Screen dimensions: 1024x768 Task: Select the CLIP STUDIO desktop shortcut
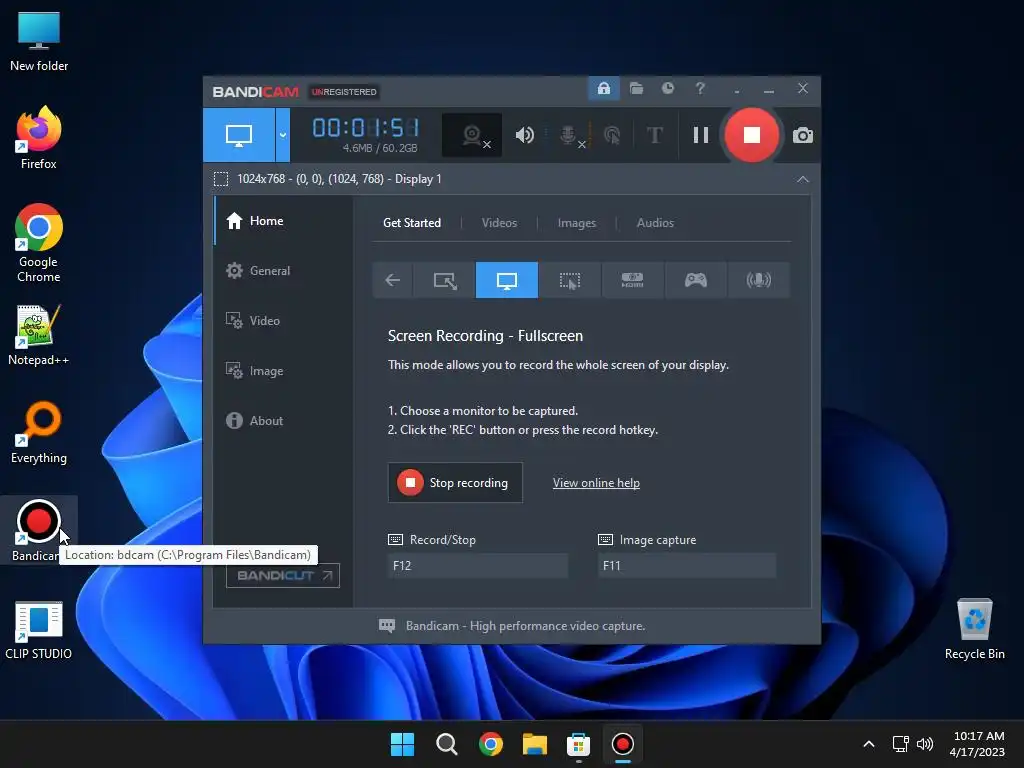pos(39,630)
